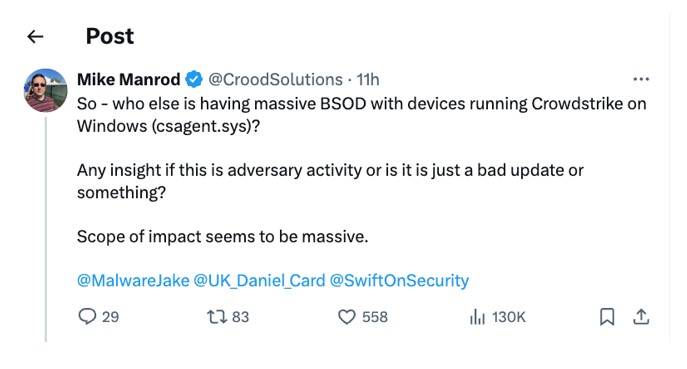Click the blue verified badge
The height and width of the screenshot is (369, 687).
[x=194, y=79]
